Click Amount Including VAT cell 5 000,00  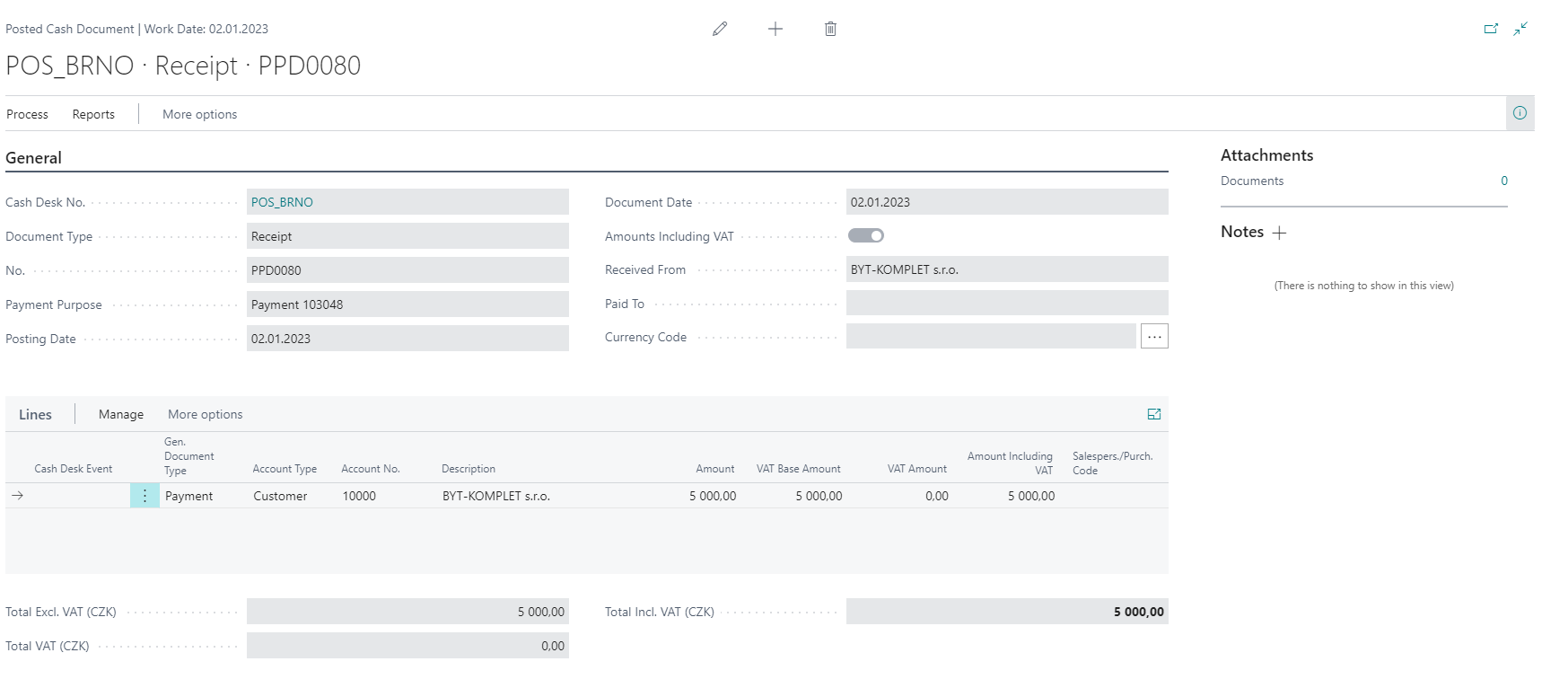pyautogui.click(x=1031, y=496)
